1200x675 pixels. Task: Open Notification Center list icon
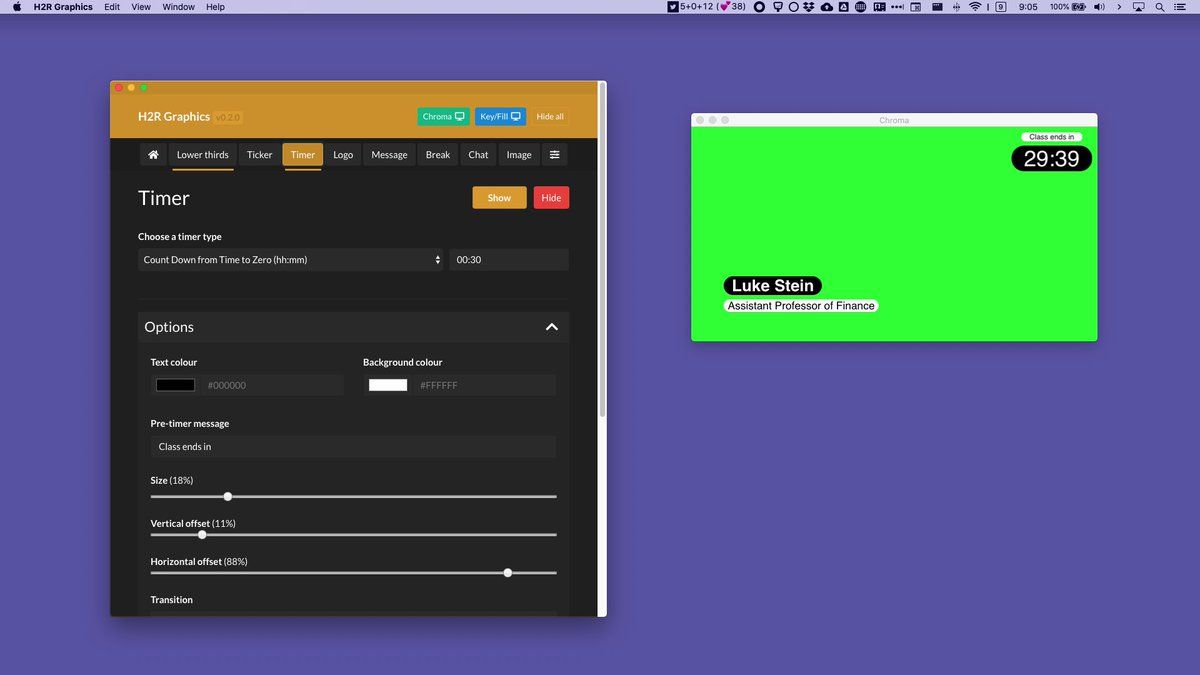click(x=1182, y=7)
